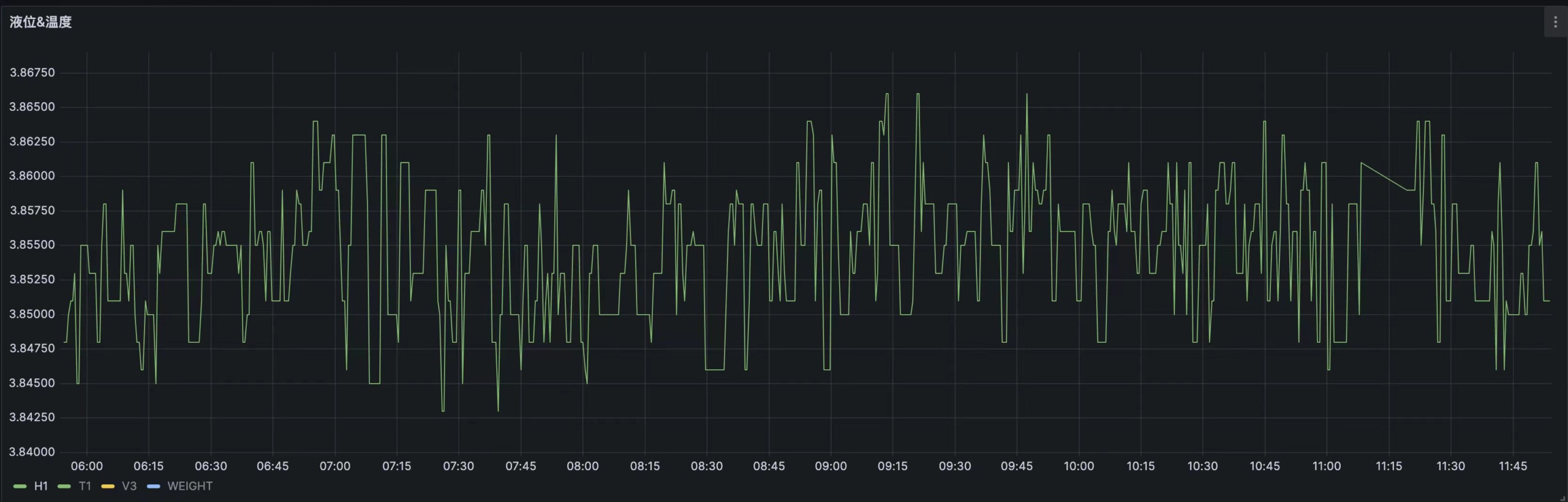Toggle T1 series in the legend
1568x502 pixels.
pos(85,486)
